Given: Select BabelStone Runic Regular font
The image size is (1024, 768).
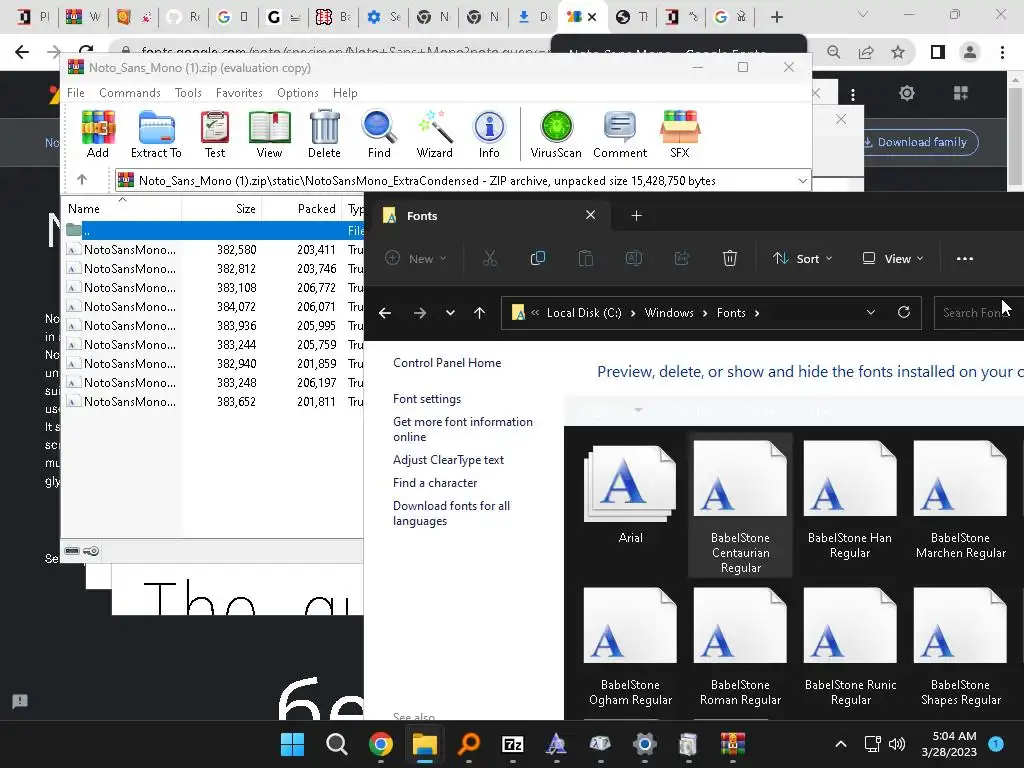Looking at the screenshot, I should click(x=850, y=648).
